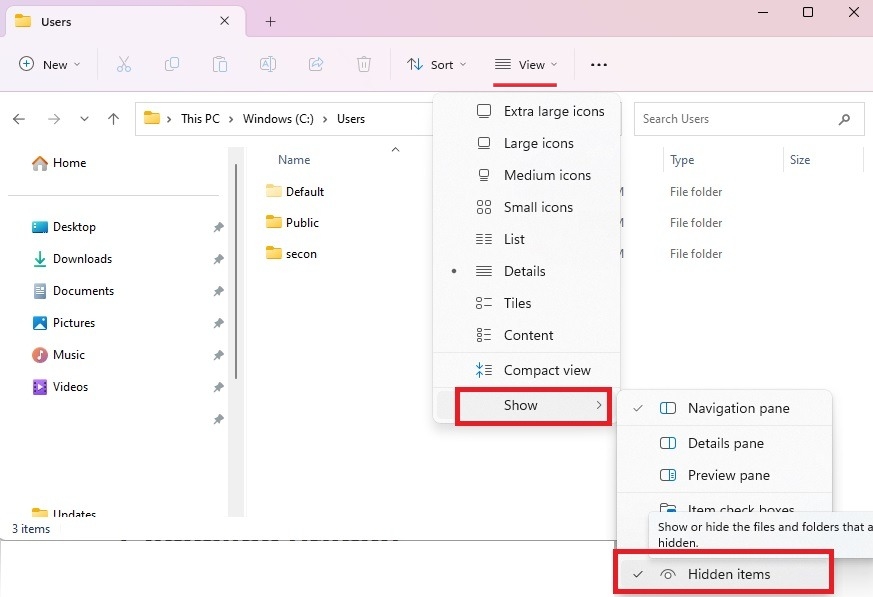Image resolution: width=873 pixels, height=597 pixels.
Task: Open the search box in Users folder
Action: click(x=748, y=119)
